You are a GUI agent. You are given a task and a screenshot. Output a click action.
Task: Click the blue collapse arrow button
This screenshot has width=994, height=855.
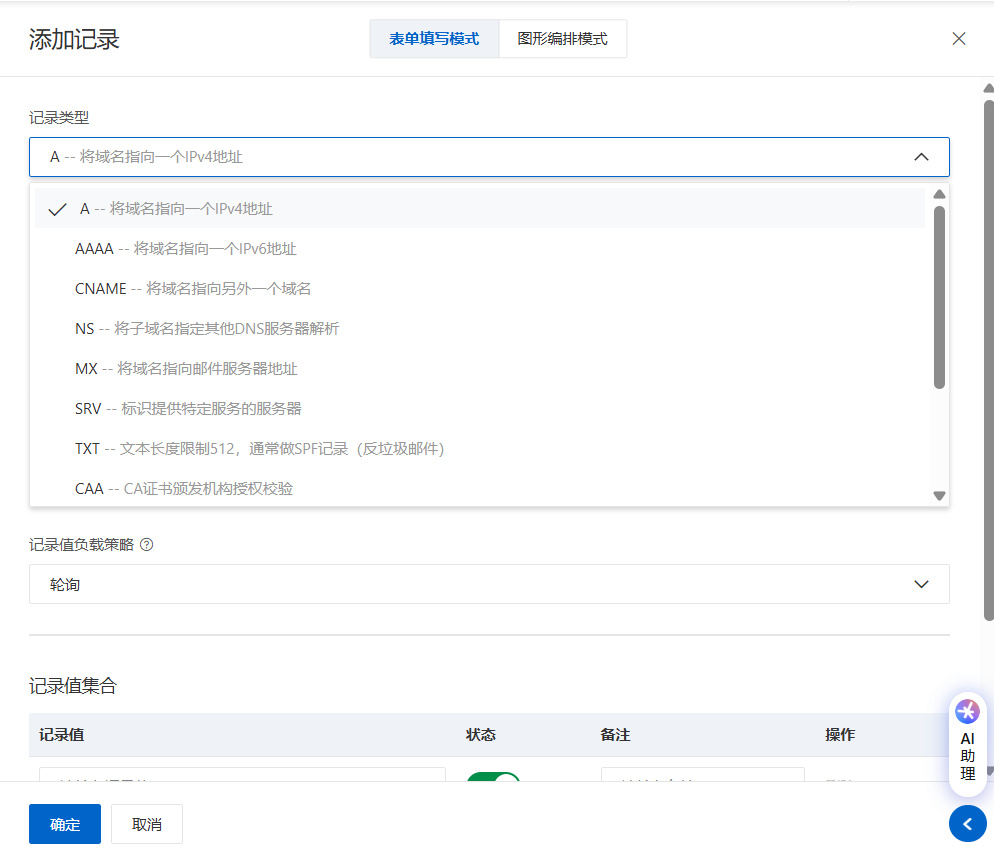[x=967, y=823]
